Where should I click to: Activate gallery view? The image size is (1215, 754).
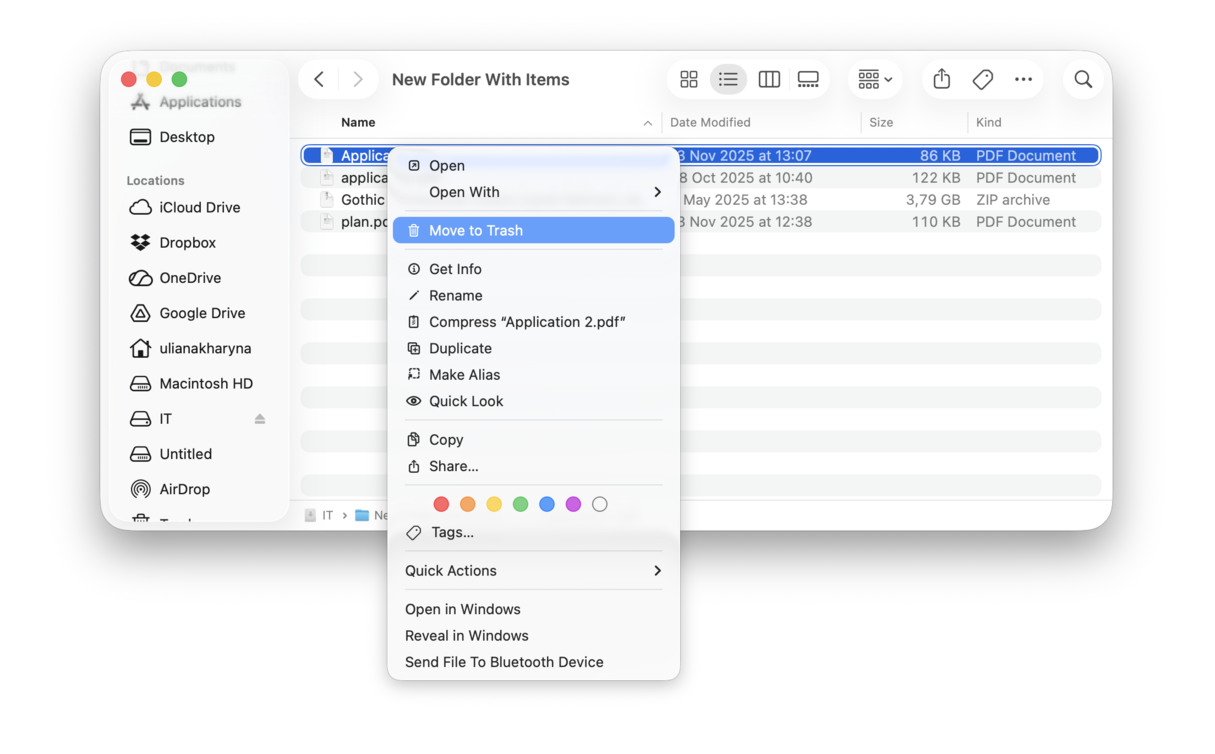(x=808, y=79)
